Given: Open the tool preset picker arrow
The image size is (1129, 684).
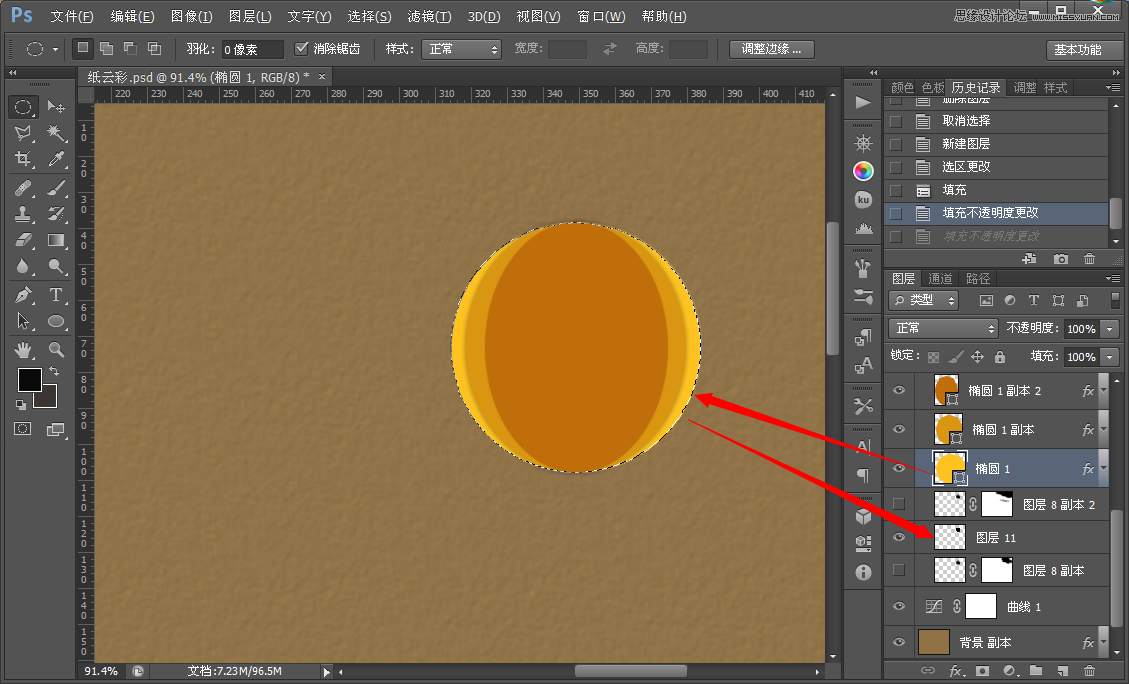Looking at the screenshot, I should 55,50.
